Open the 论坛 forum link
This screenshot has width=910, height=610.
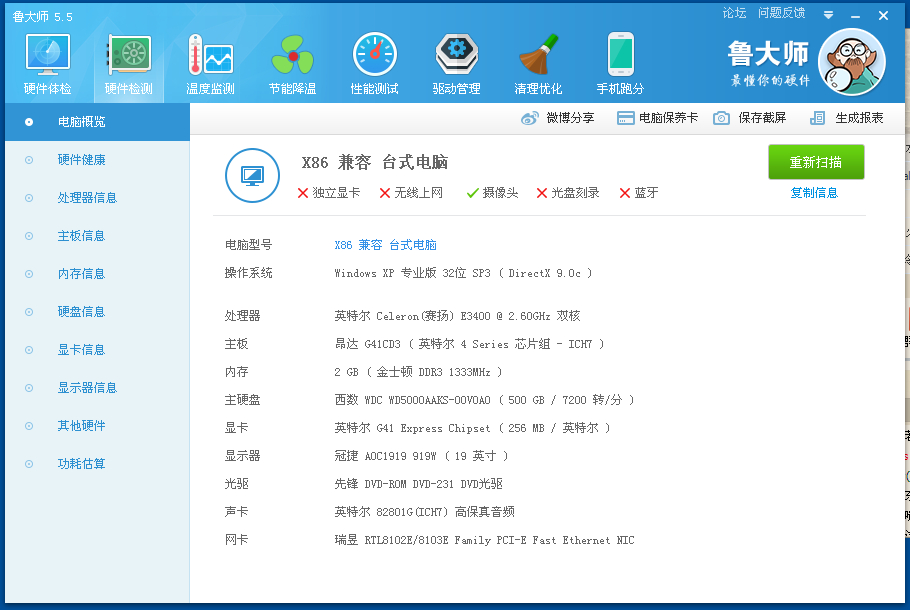click(x=734, y=13)
